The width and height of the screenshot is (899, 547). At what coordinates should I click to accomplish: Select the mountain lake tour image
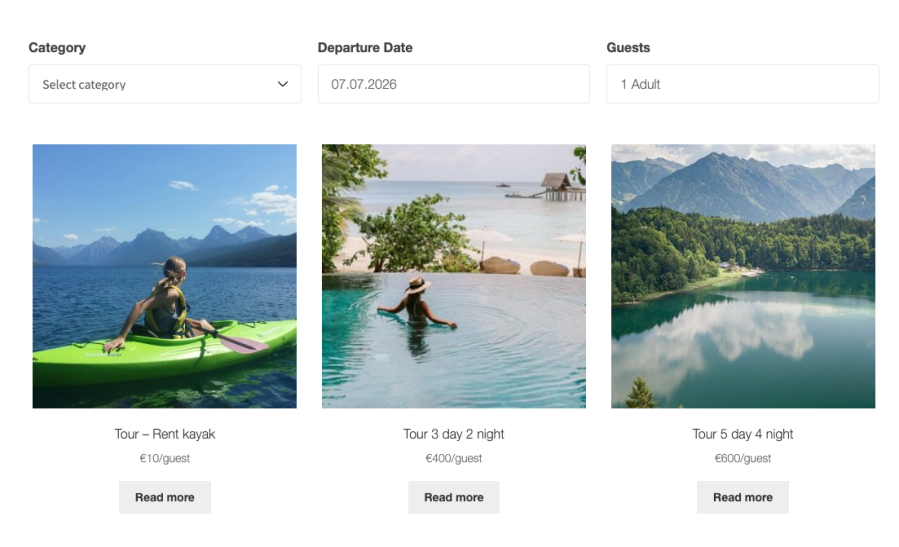tap(743, 276)
